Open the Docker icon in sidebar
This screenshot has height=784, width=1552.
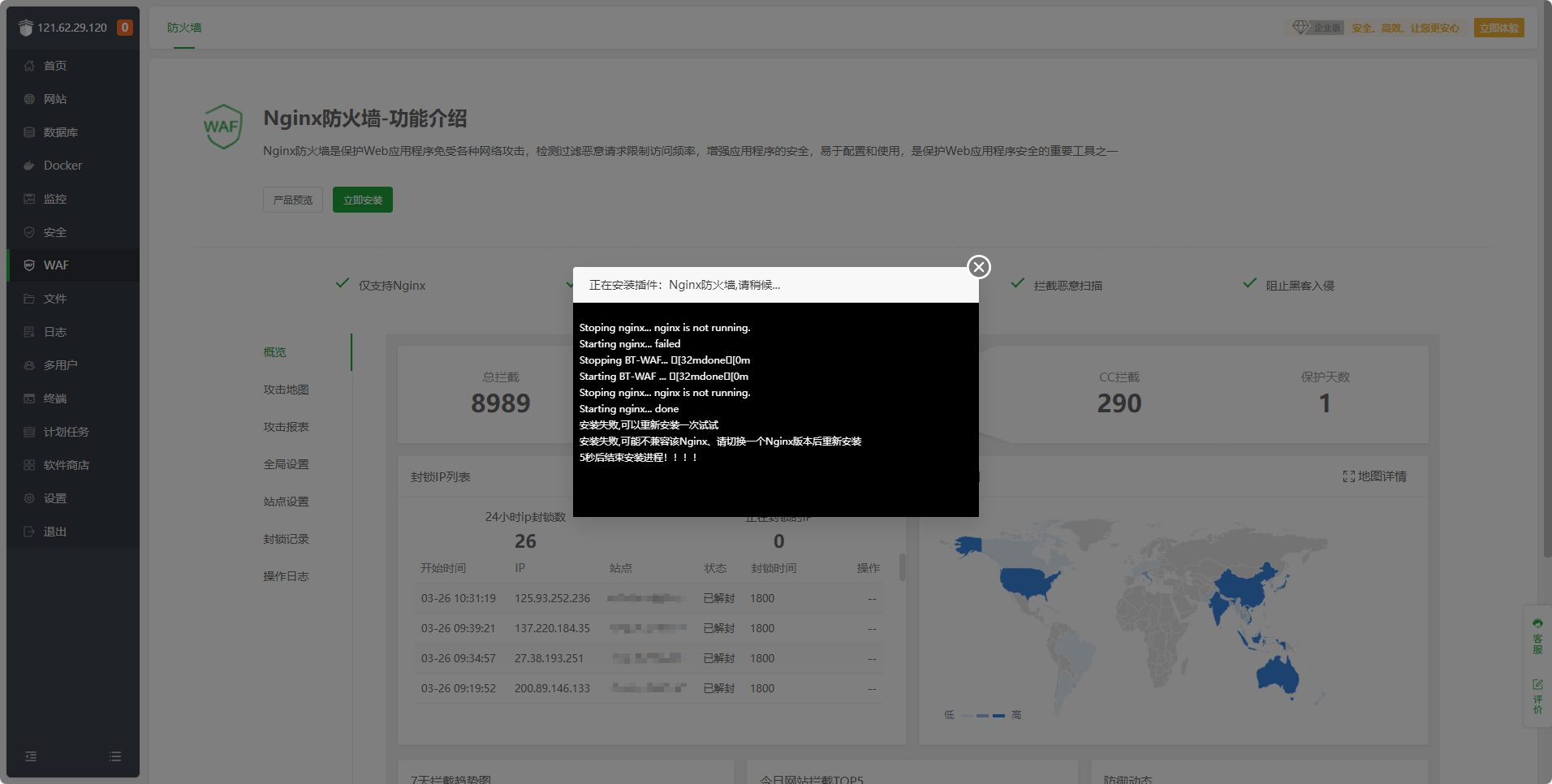click(x=29, y=166)
